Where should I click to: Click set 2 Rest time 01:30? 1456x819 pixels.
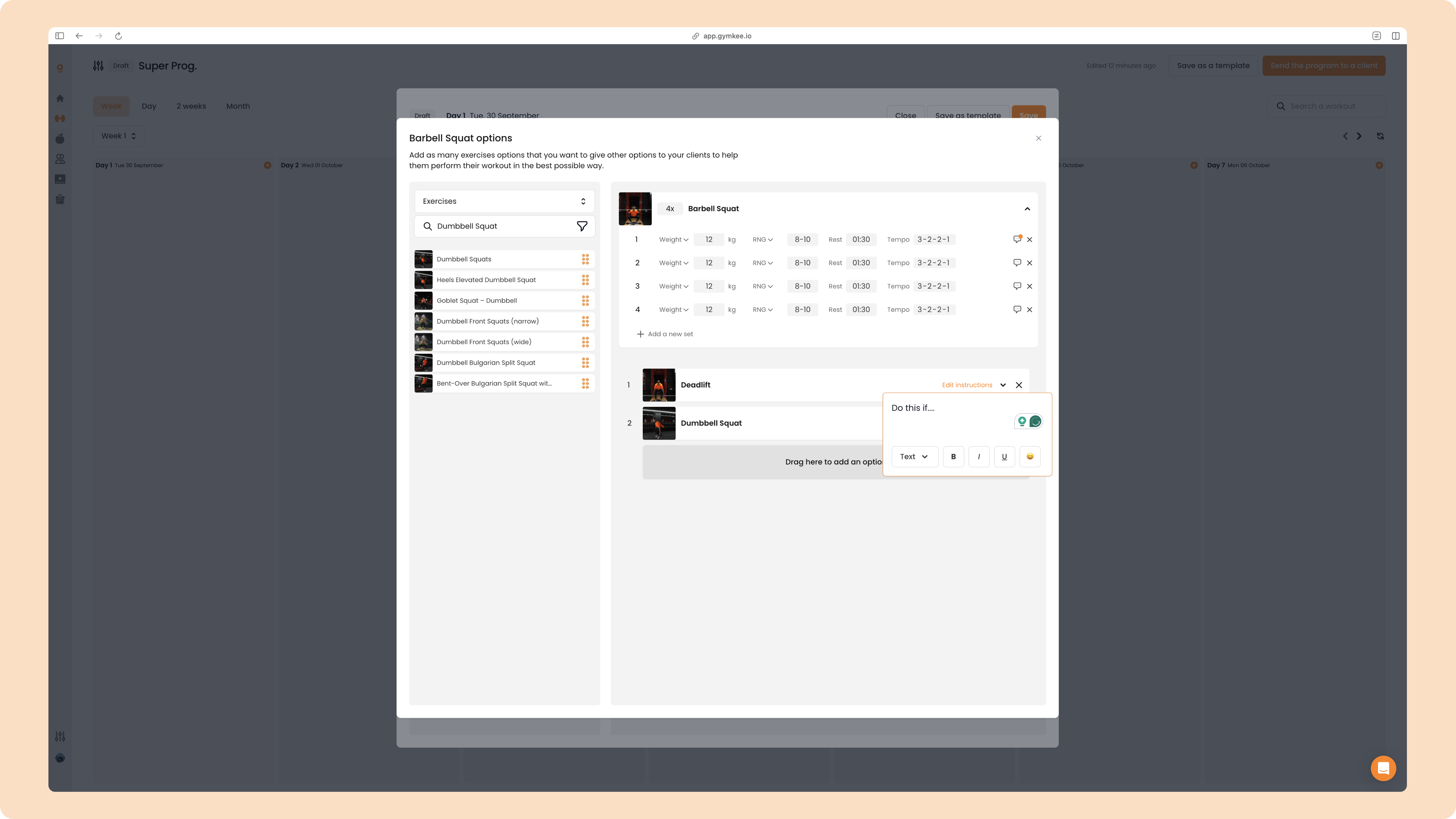pos(861,263)
